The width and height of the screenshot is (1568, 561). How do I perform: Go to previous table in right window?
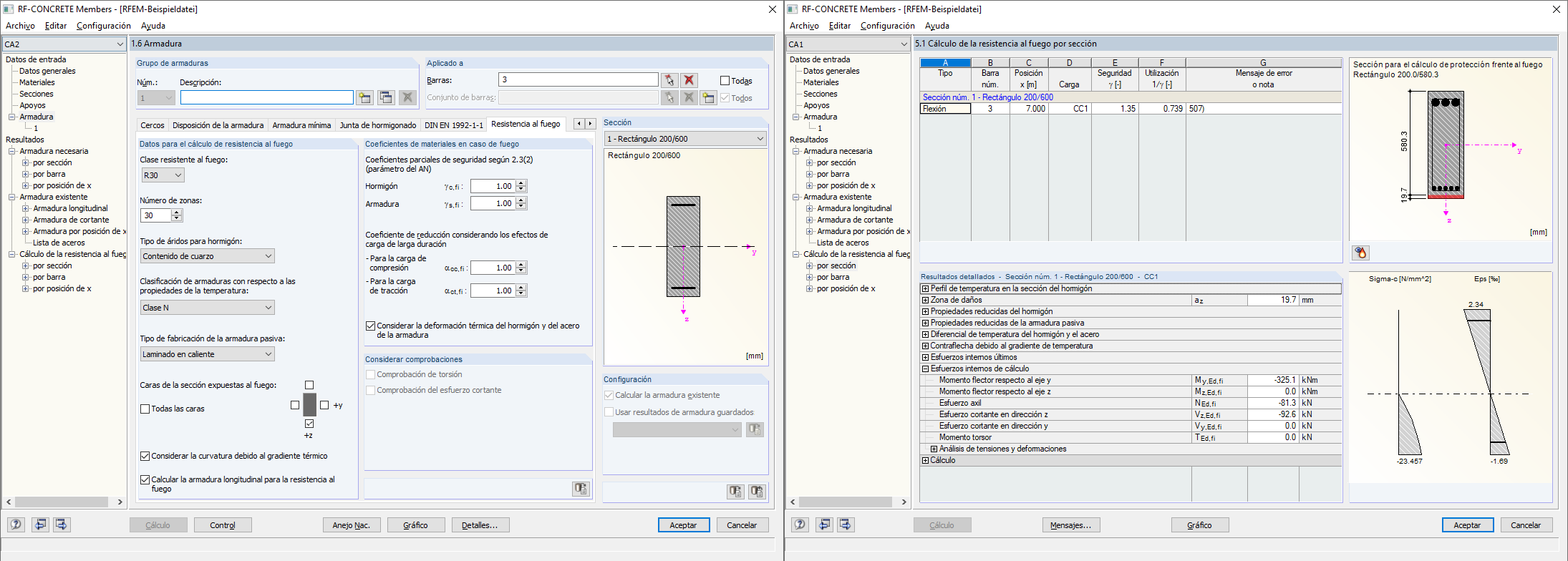[825, 525]
